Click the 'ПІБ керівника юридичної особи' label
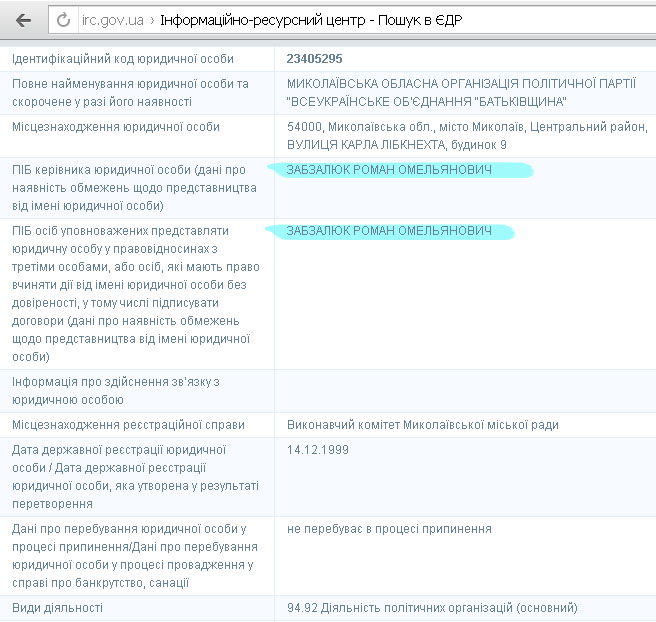The width and height of the screenshot is (656, 622). 128,170
